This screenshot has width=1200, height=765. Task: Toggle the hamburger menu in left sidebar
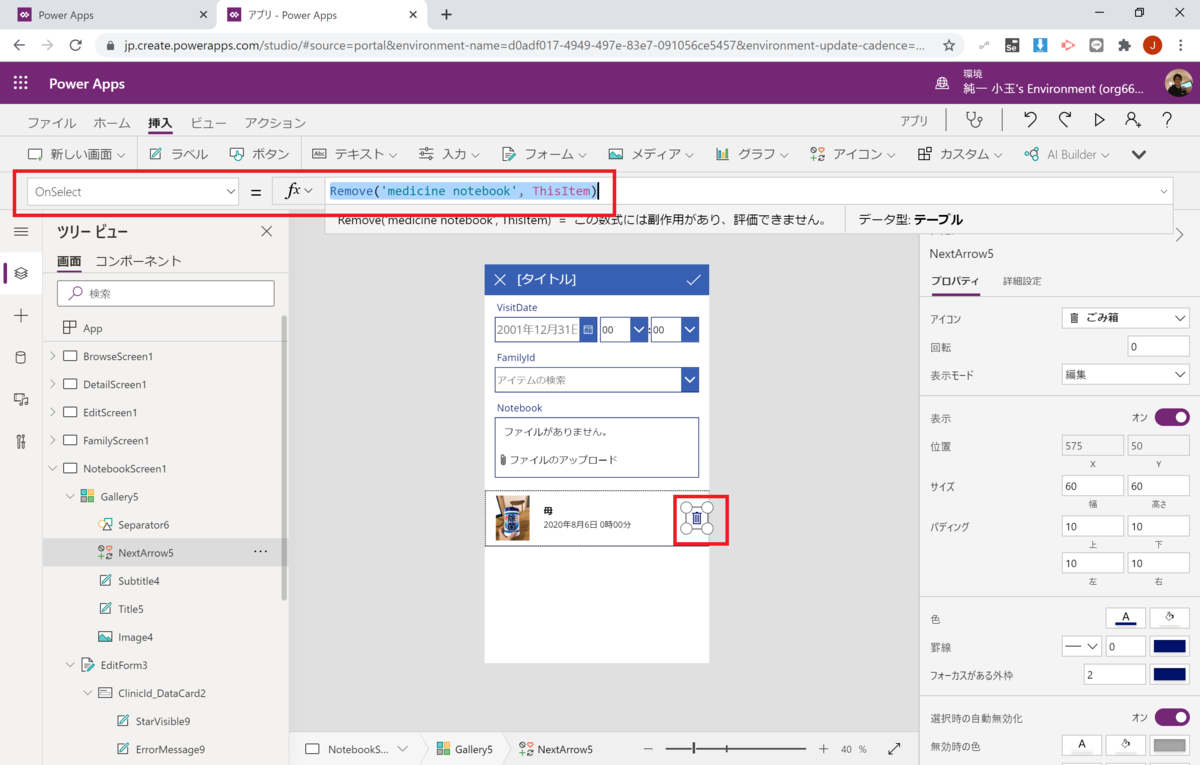click(x=21, y=231)
